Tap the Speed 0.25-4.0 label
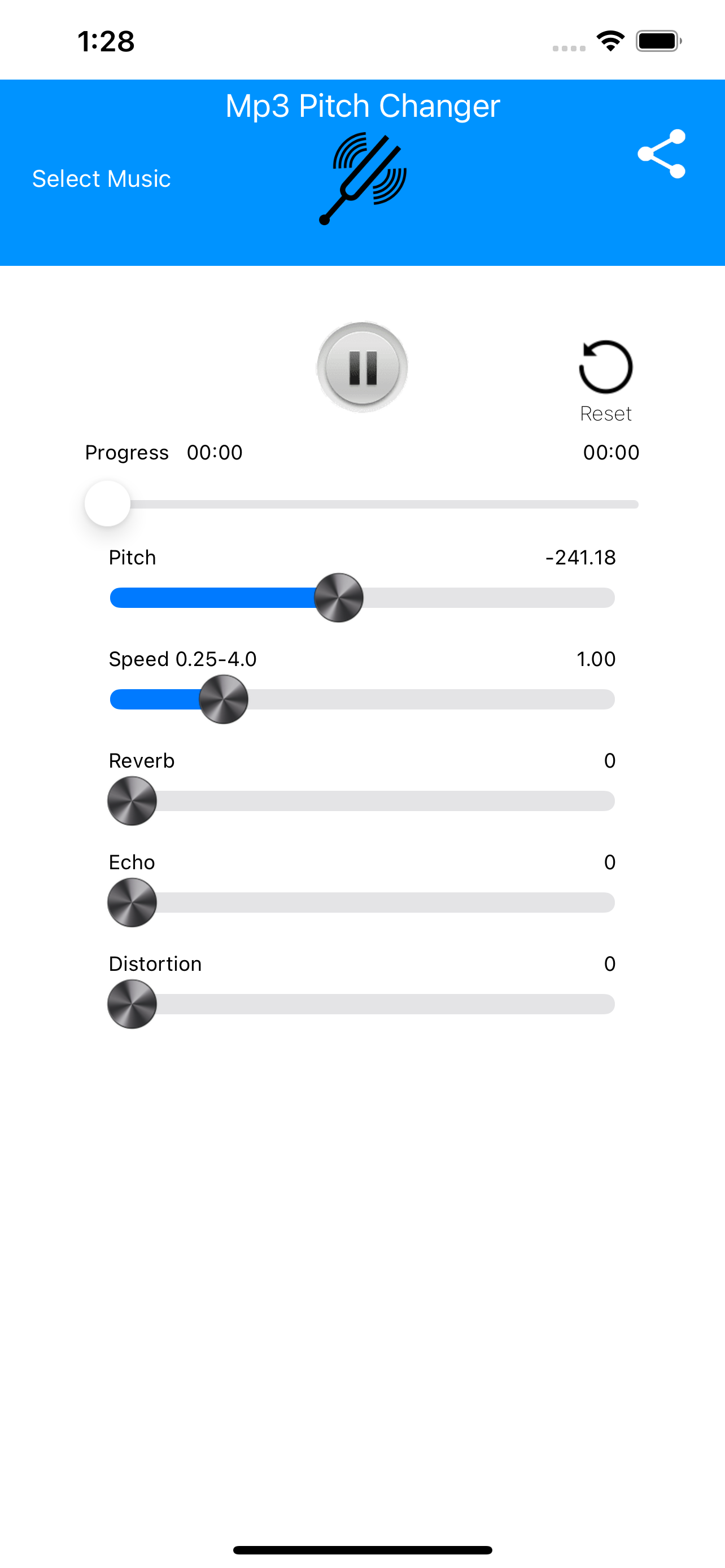This screenshot has width=725, height=1568. point(182,659)
